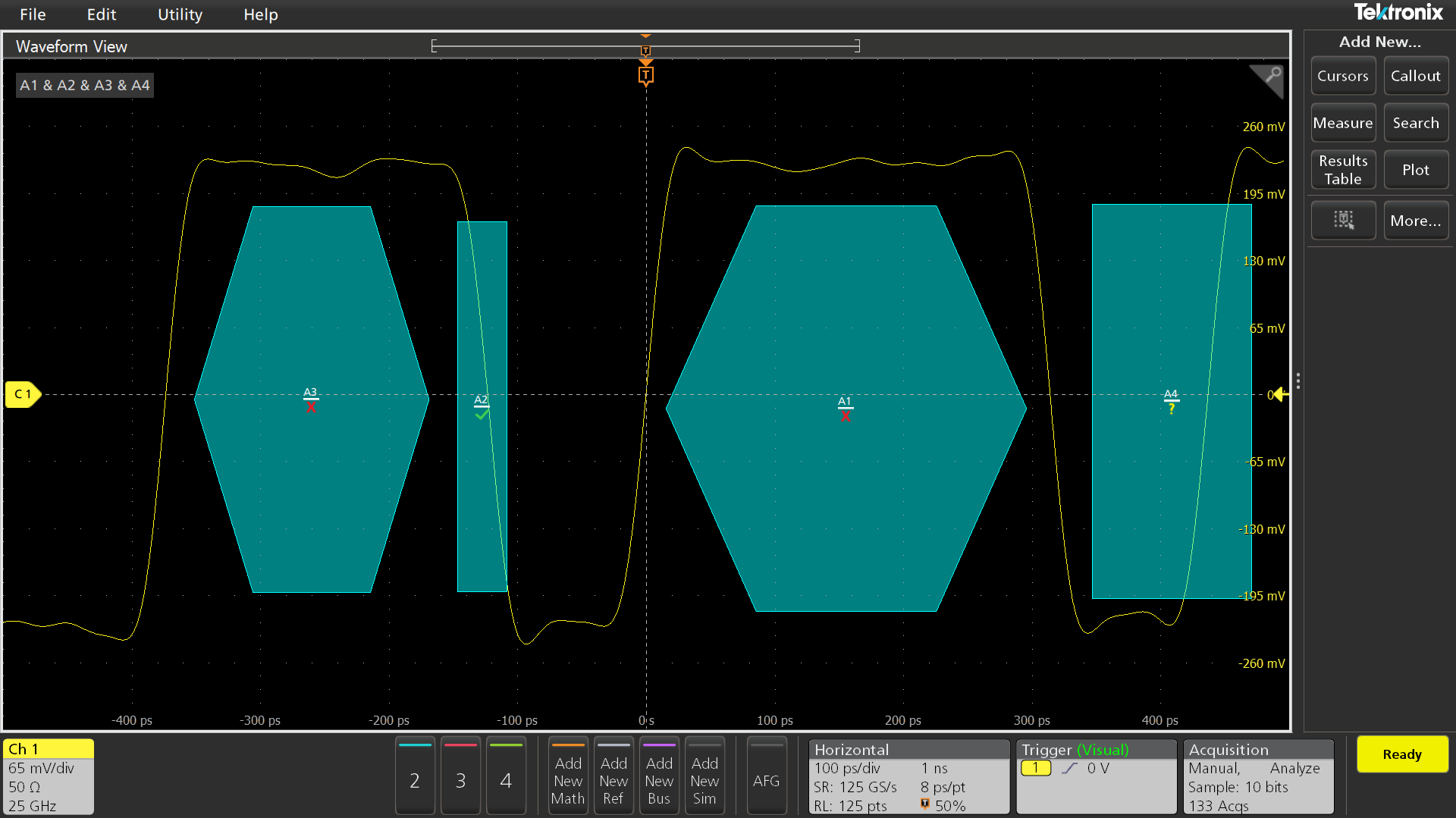Click the 195 mV vertical scale label
The image size is (1456, 818).
(x=1263, y=194)
